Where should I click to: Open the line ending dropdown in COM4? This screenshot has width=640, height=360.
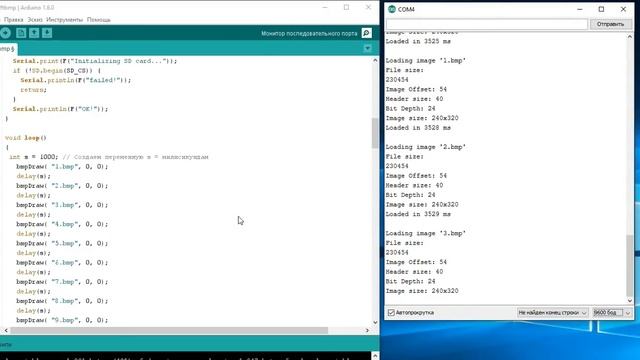tap(552, 313)
